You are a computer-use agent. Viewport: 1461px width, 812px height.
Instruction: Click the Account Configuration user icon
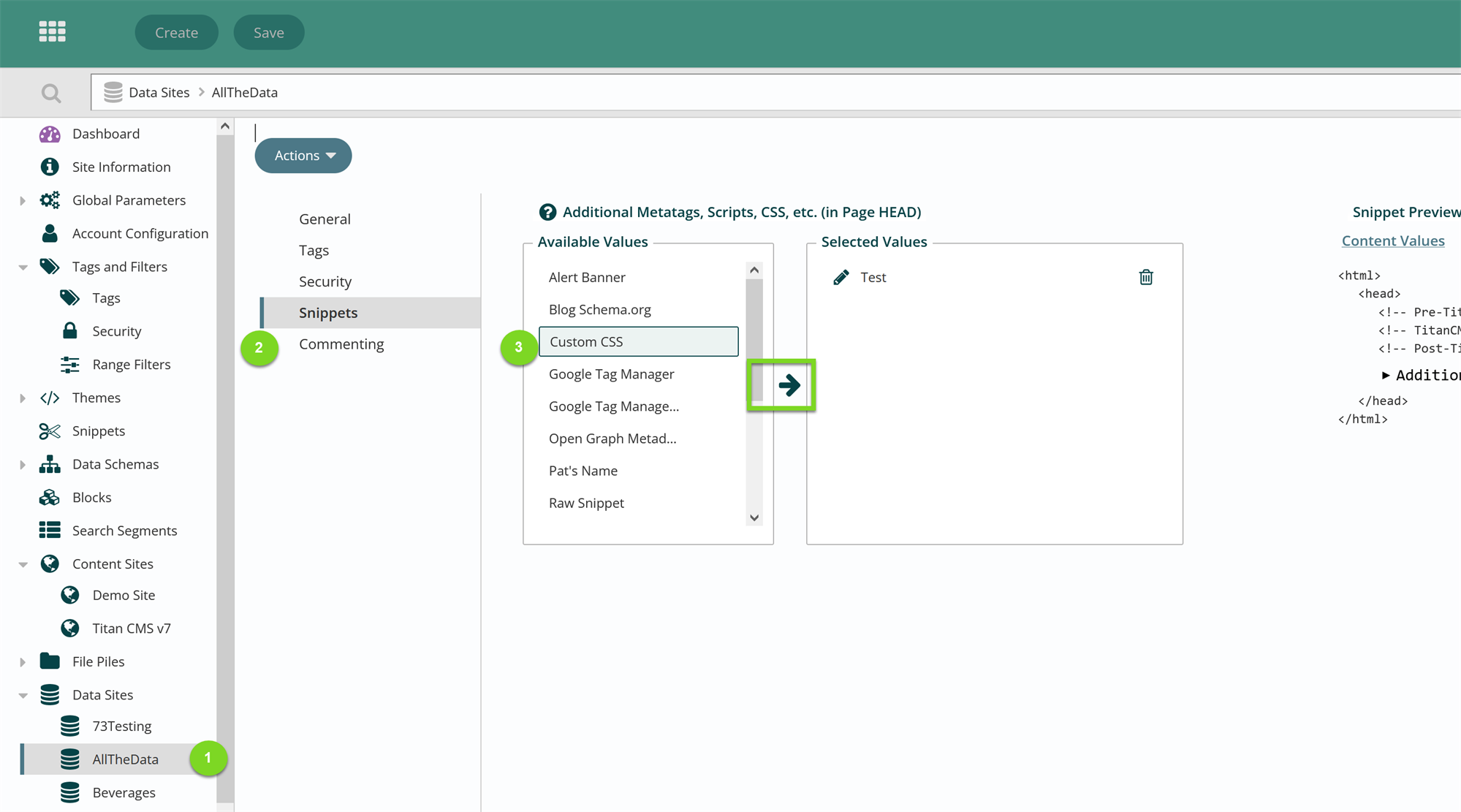click(x=50, y=233)
